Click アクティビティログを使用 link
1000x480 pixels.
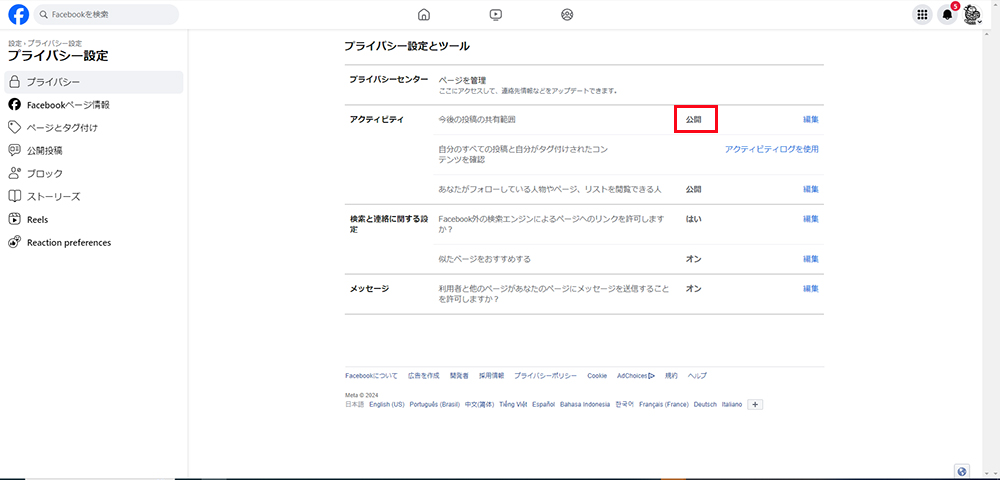[772, 149]
